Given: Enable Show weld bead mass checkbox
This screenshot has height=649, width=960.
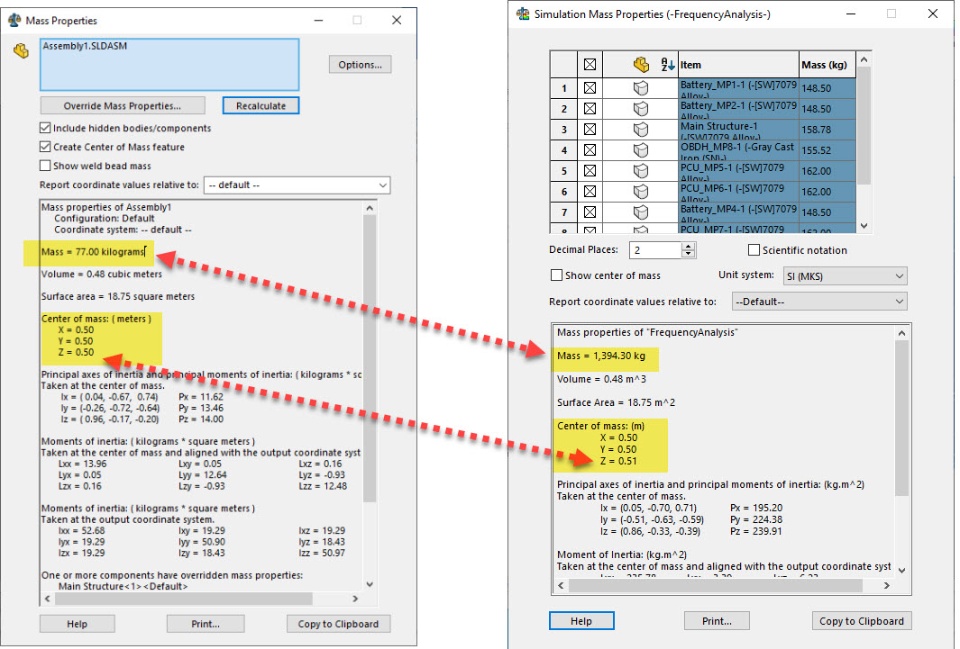Looking at the screenshot, I should coord(45,166).
